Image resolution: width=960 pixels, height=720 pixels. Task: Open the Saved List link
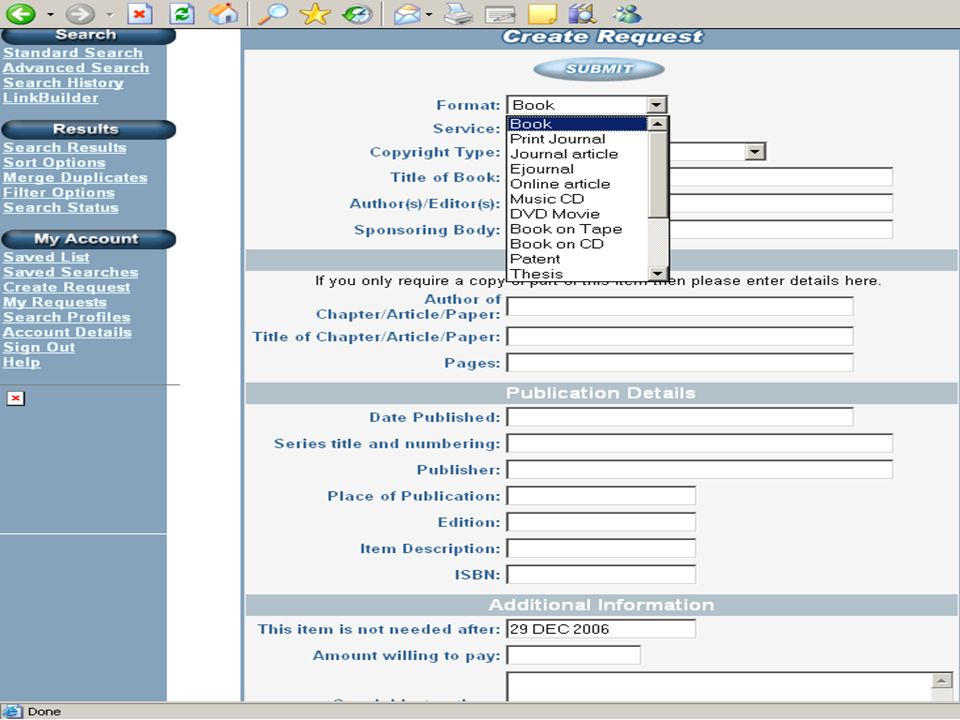[46, 257]
